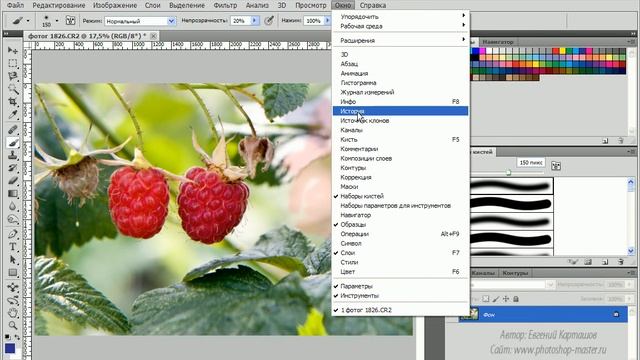Image resolution: width=640 pixels, height=360 pixels.
Task: Close the фотог 1826.CR2 document tab
Action: (x=153, y=36)
